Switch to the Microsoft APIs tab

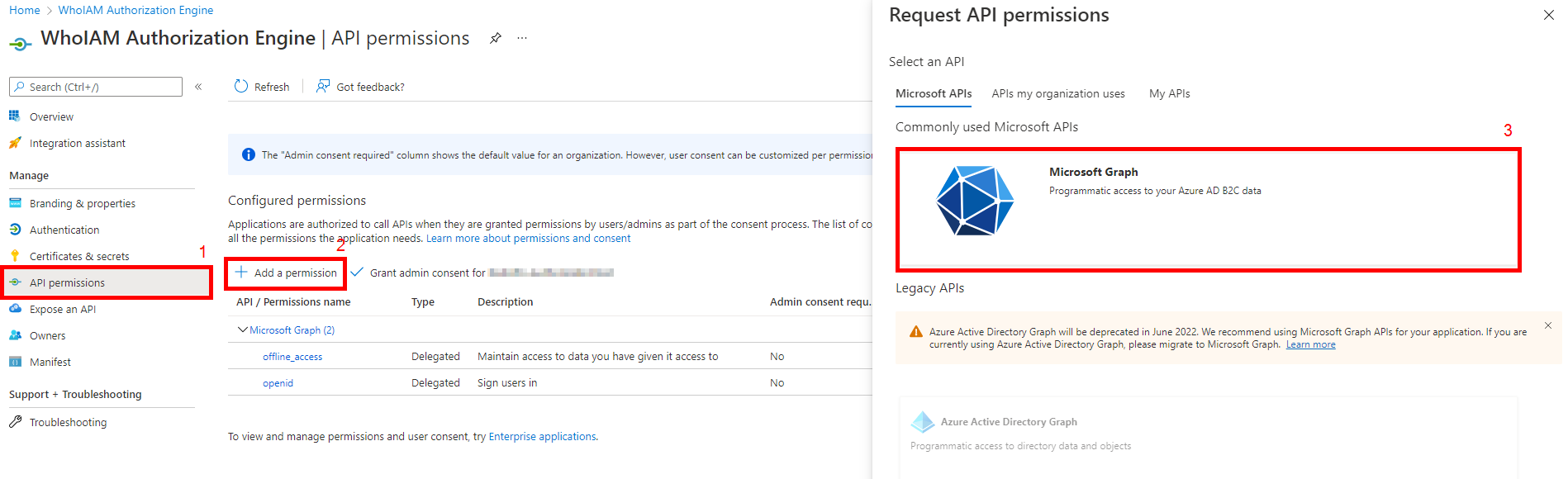[x=934, y=93]
